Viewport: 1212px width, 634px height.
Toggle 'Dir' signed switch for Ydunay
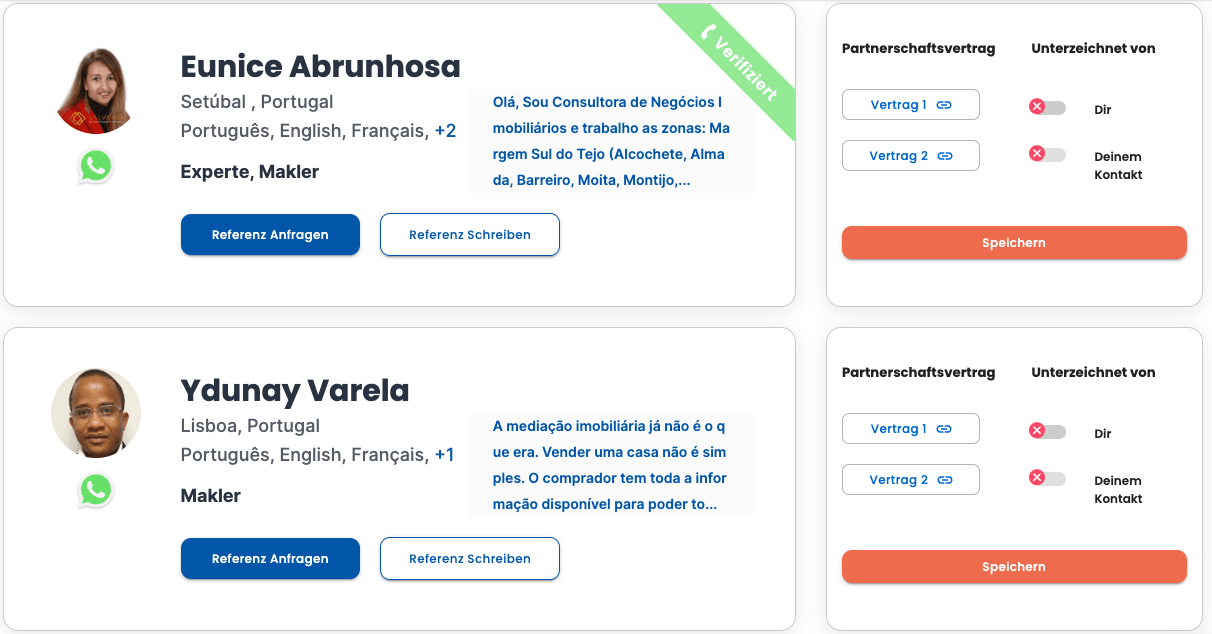(1047, 431)
